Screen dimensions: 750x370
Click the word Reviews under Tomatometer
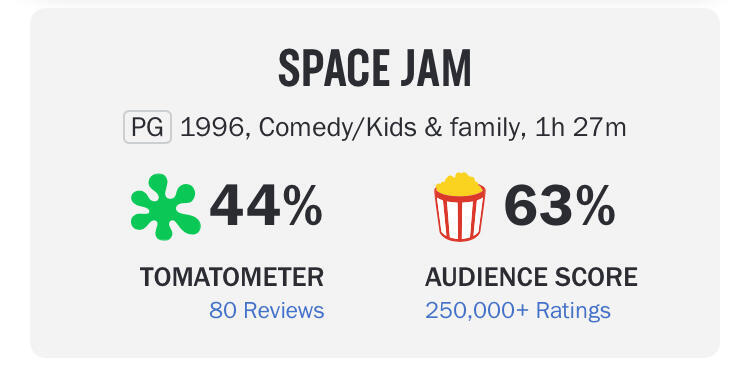tap(284, 311)
